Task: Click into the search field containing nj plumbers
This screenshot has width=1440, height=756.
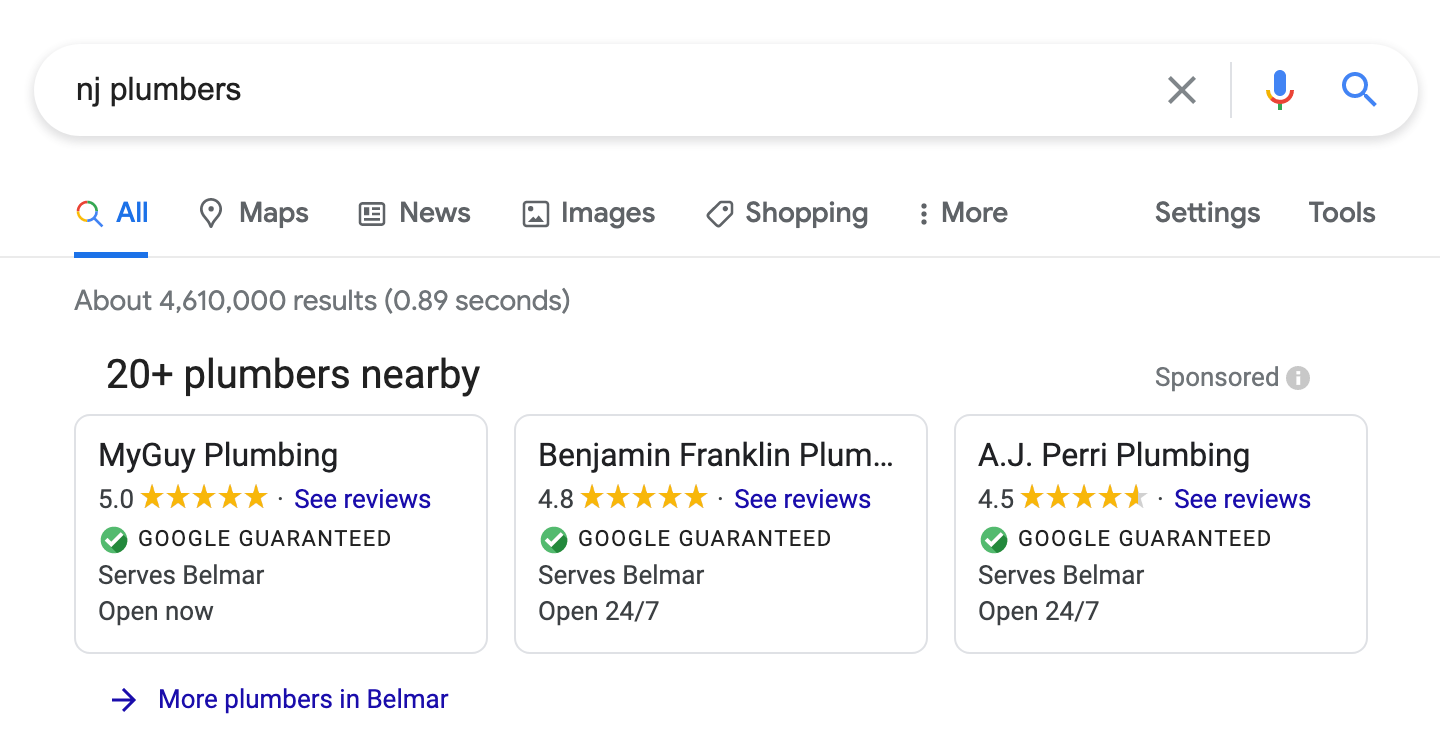Action: (x=600, y=90)
